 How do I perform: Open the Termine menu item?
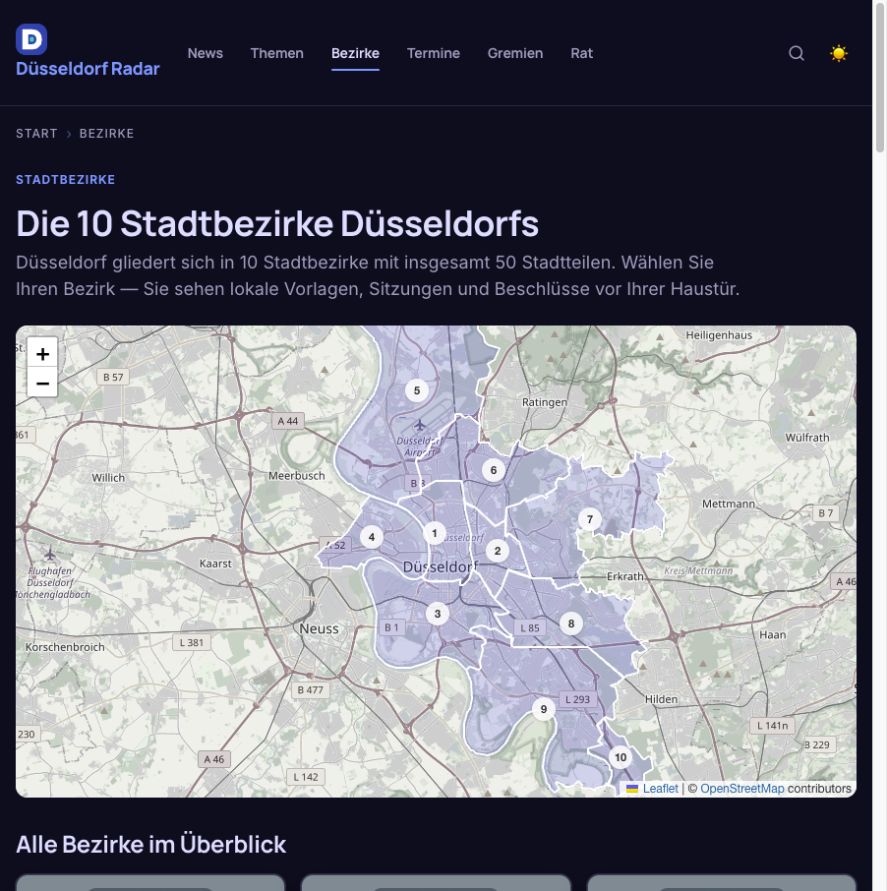tap(434, 53)
